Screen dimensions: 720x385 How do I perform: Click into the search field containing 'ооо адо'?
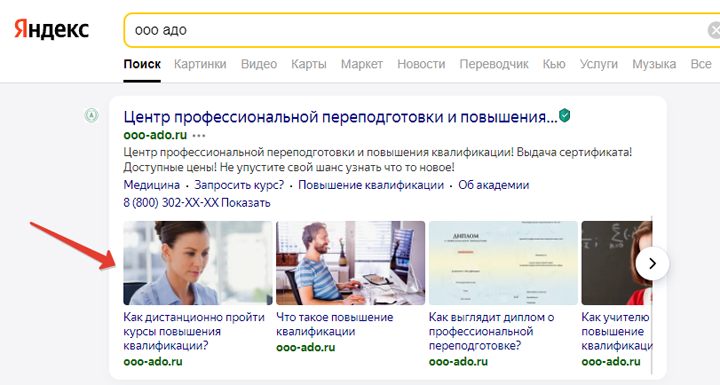[413, 30]
